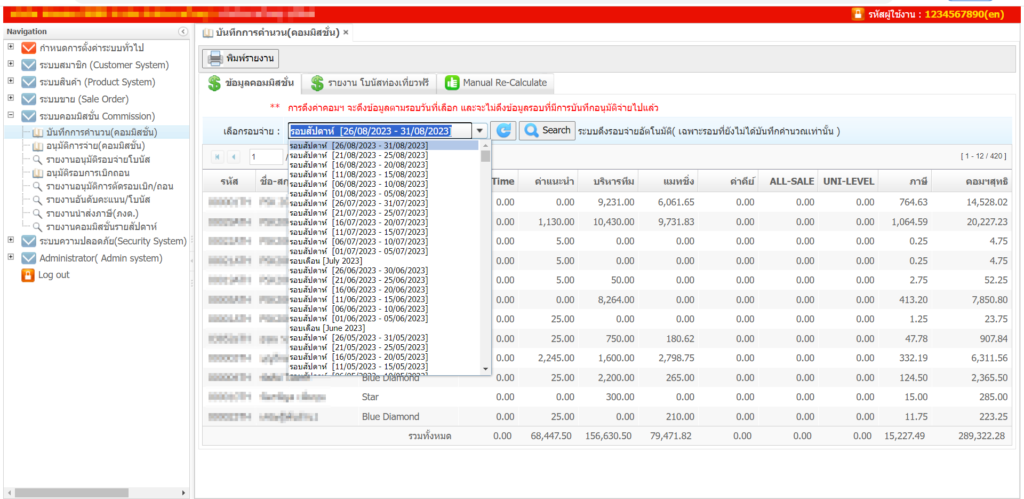Click the Search button
The image size is (1024, 499).
click(x=547, y=131)
